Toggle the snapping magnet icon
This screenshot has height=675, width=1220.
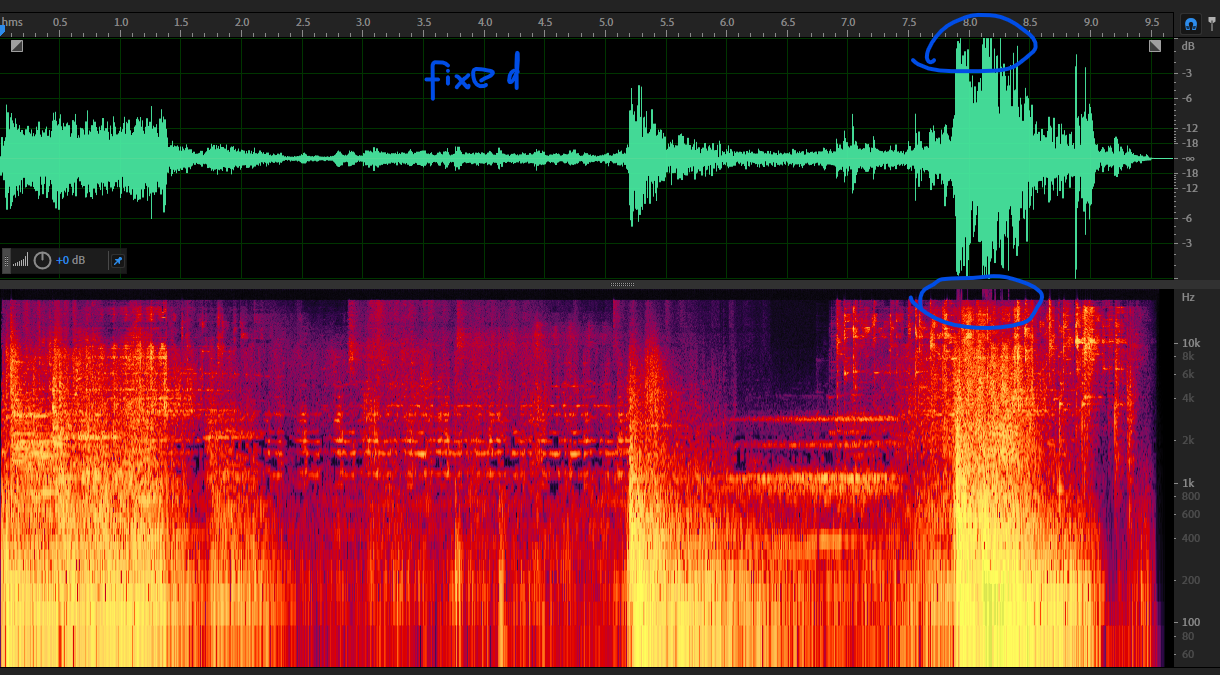[x=1190, y=23]
